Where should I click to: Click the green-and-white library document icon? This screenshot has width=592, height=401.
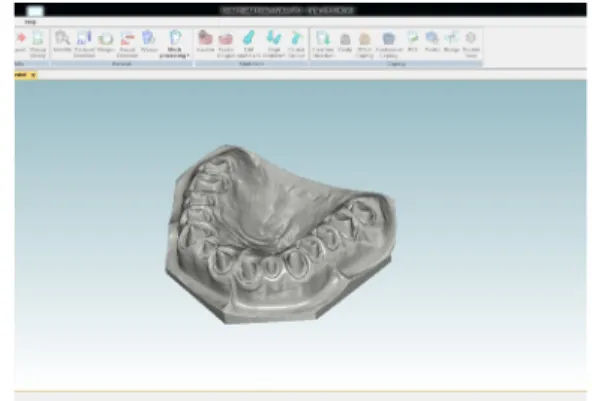pos(38,38)
